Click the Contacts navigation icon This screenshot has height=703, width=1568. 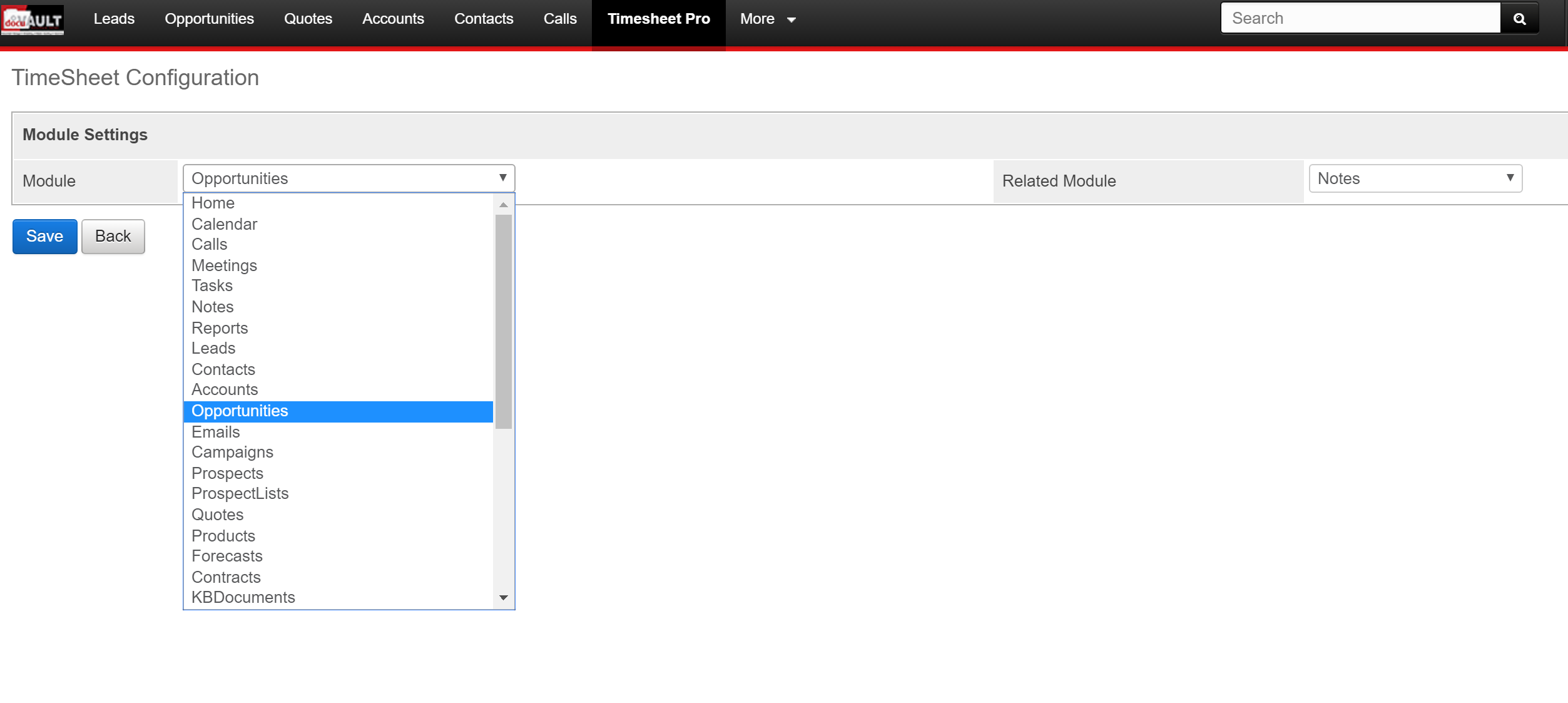click(x=483, y=19)
